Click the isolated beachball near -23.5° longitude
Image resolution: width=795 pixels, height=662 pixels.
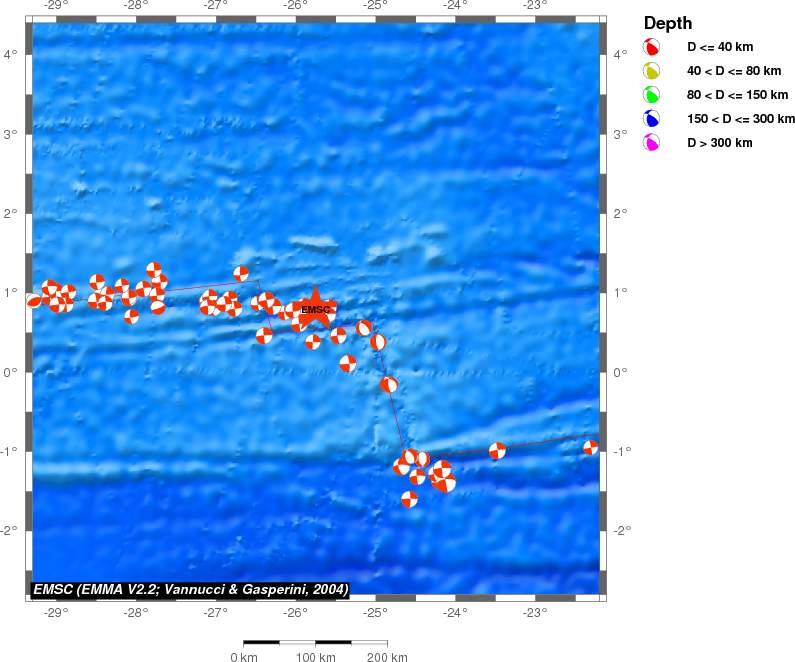(497, 451)
